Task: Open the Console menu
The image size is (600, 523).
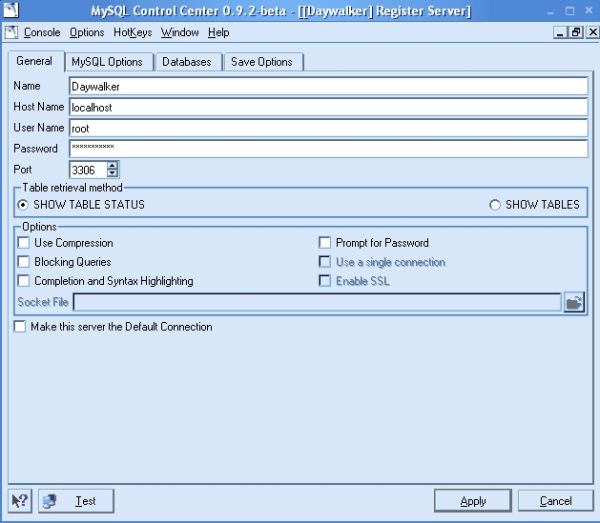Action: 42,33
